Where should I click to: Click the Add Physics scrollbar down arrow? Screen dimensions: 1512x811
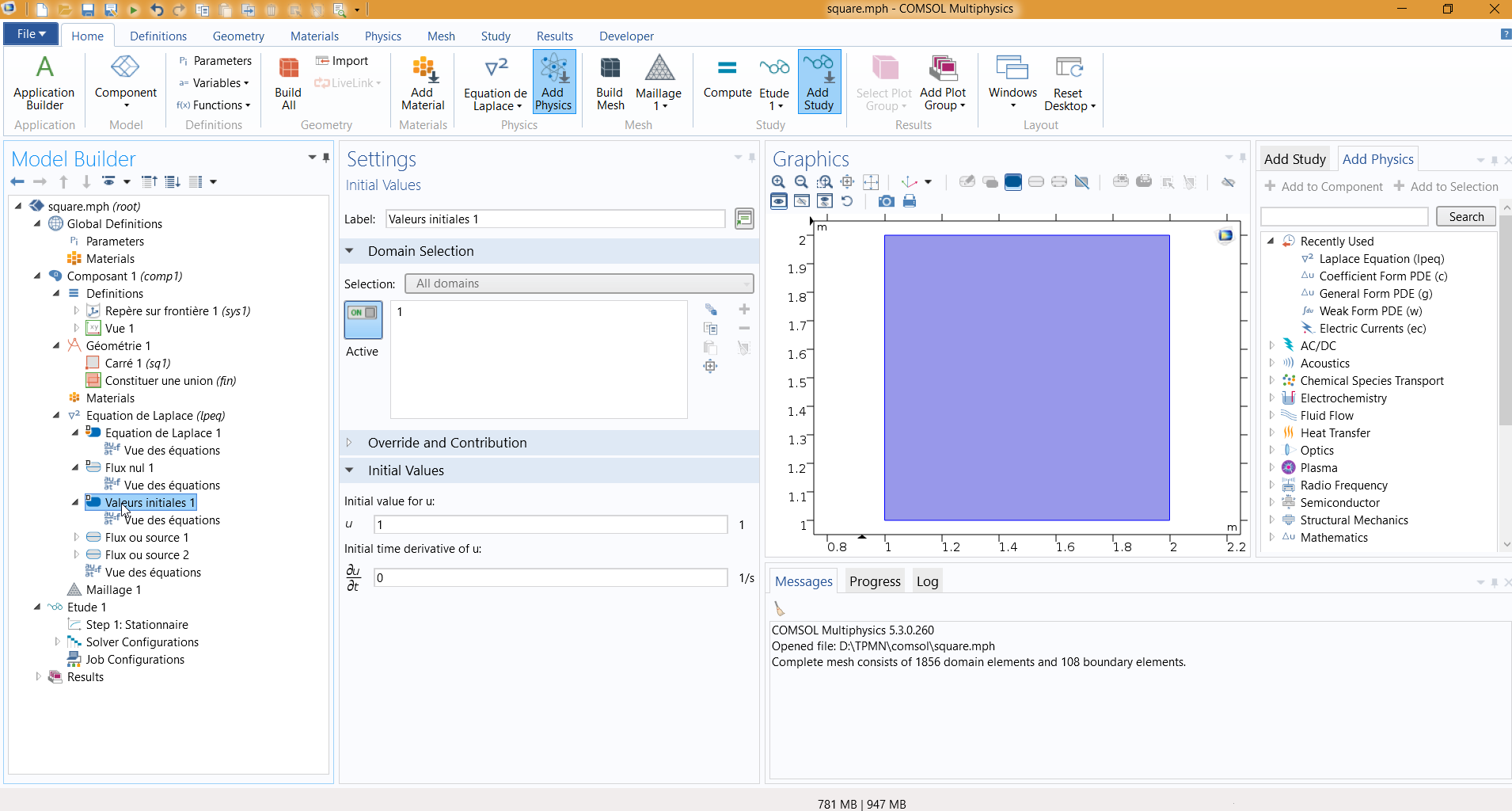pyautogui.click(x=1506, y=545)
